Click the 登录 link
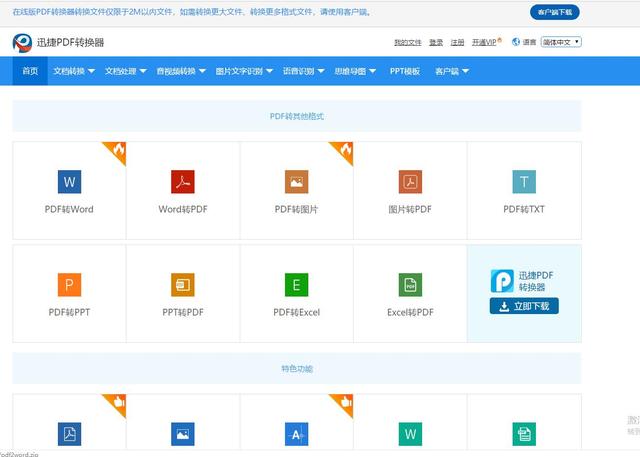 (436, 42)
